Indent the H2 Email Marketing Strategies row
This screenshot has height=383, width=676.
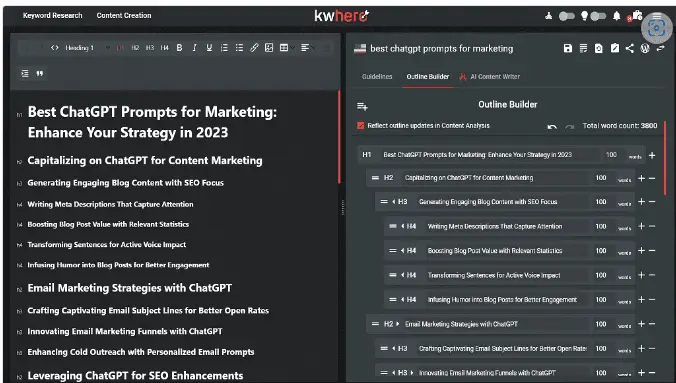(397, 324)
